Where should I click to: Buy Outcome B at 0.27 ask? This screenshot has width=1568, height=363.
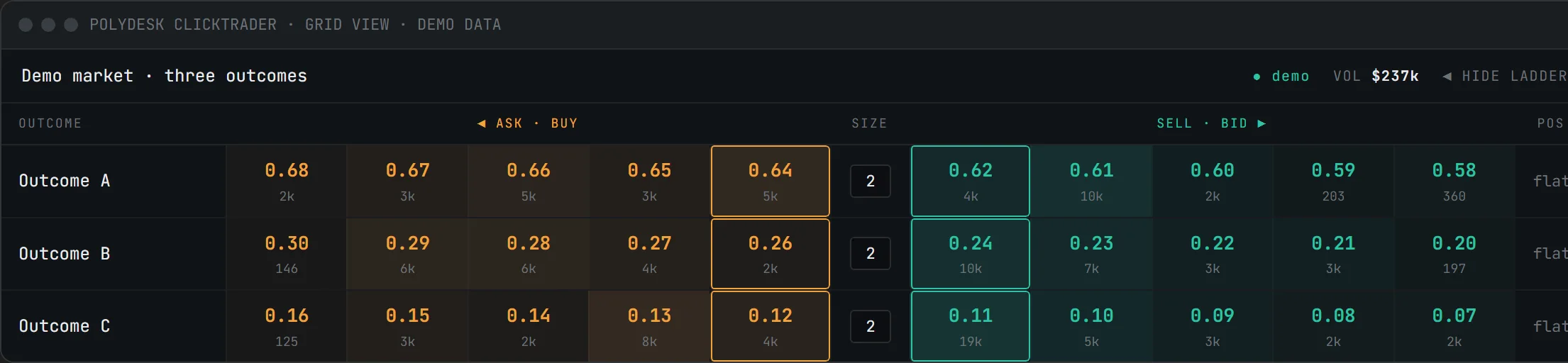pyautogui.click(x=649, y=254)
